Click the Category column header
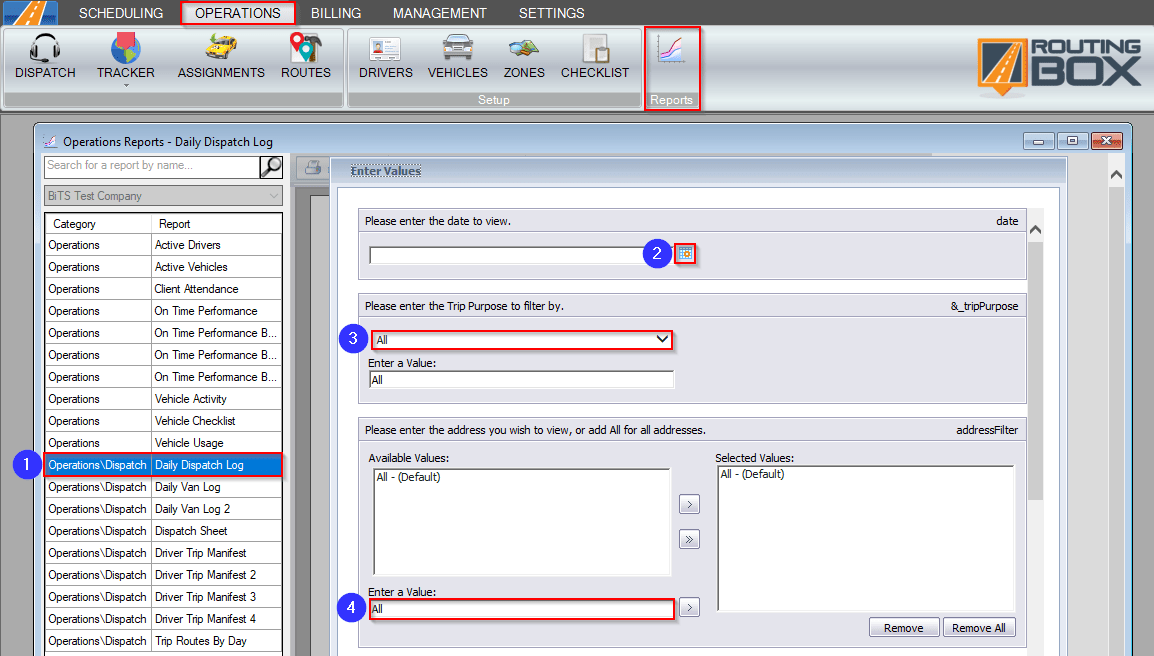 click(98, 224)
